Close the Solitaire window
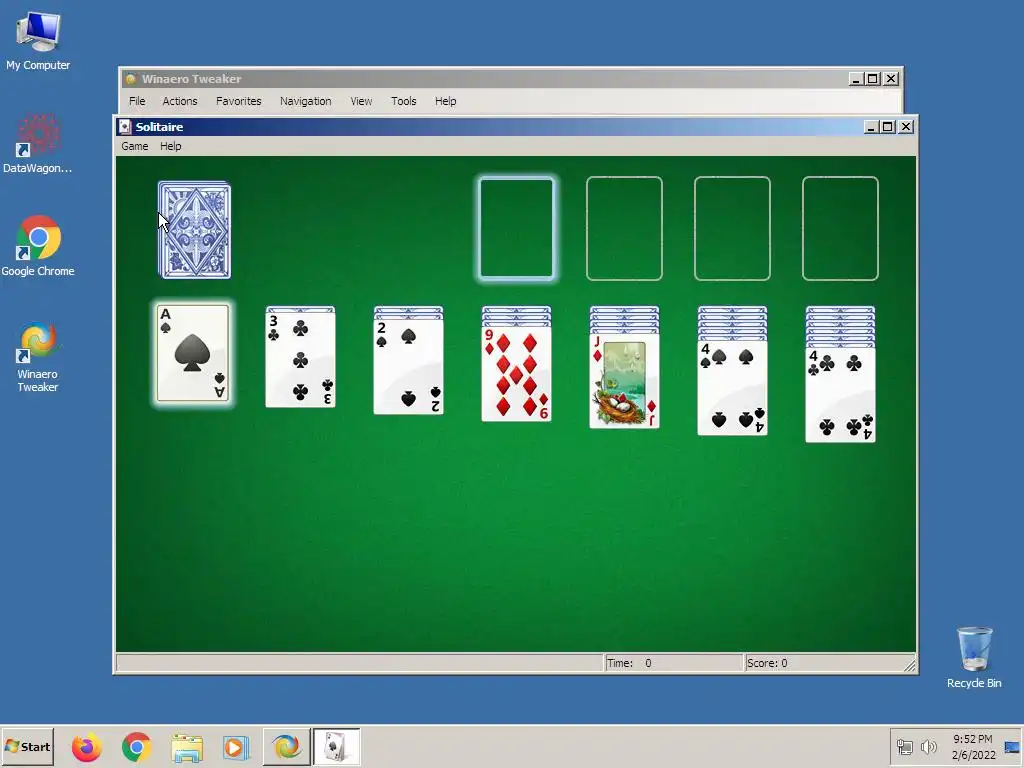Screen dimensions: 1024x768 (906, 127)
